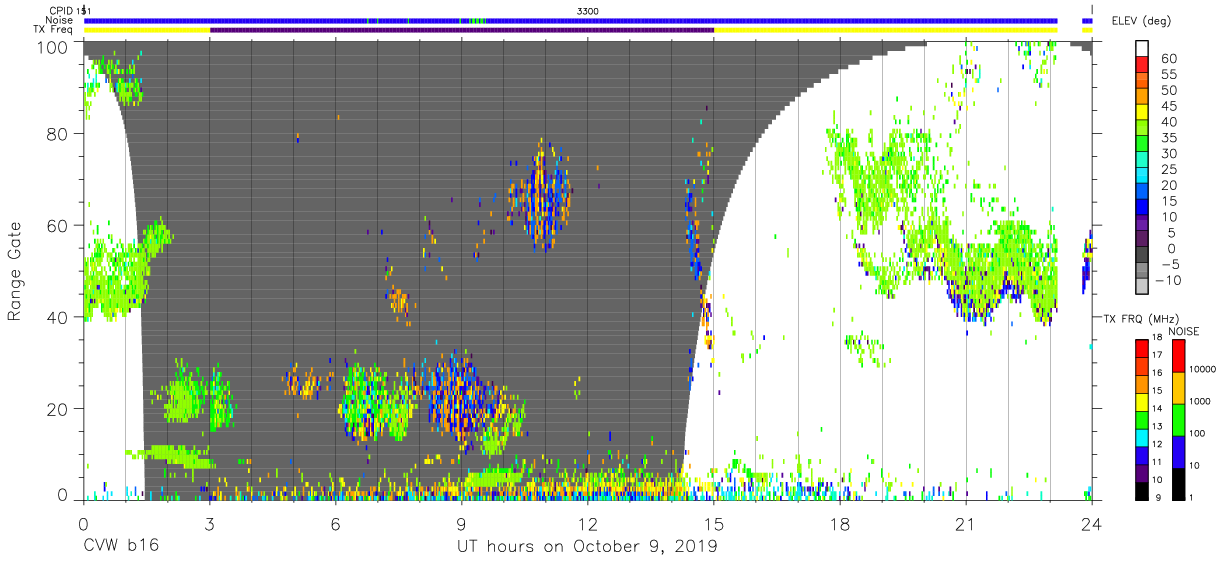Select the "Range Gate" y-axis label

(x=15, y=272)
